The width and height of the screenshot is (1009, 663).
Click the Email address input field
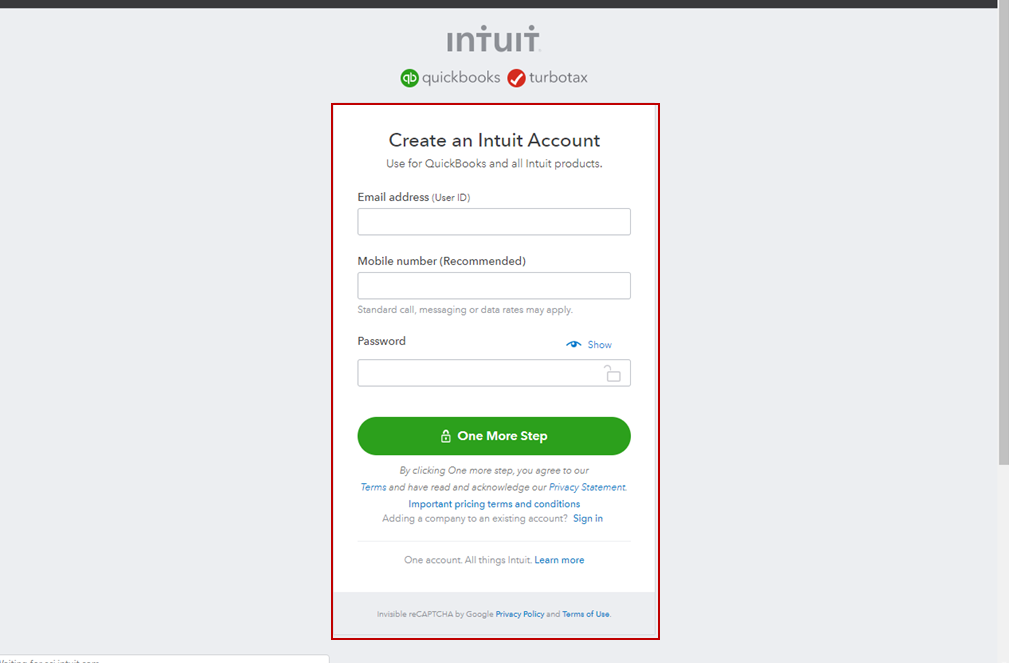(494, 222)
